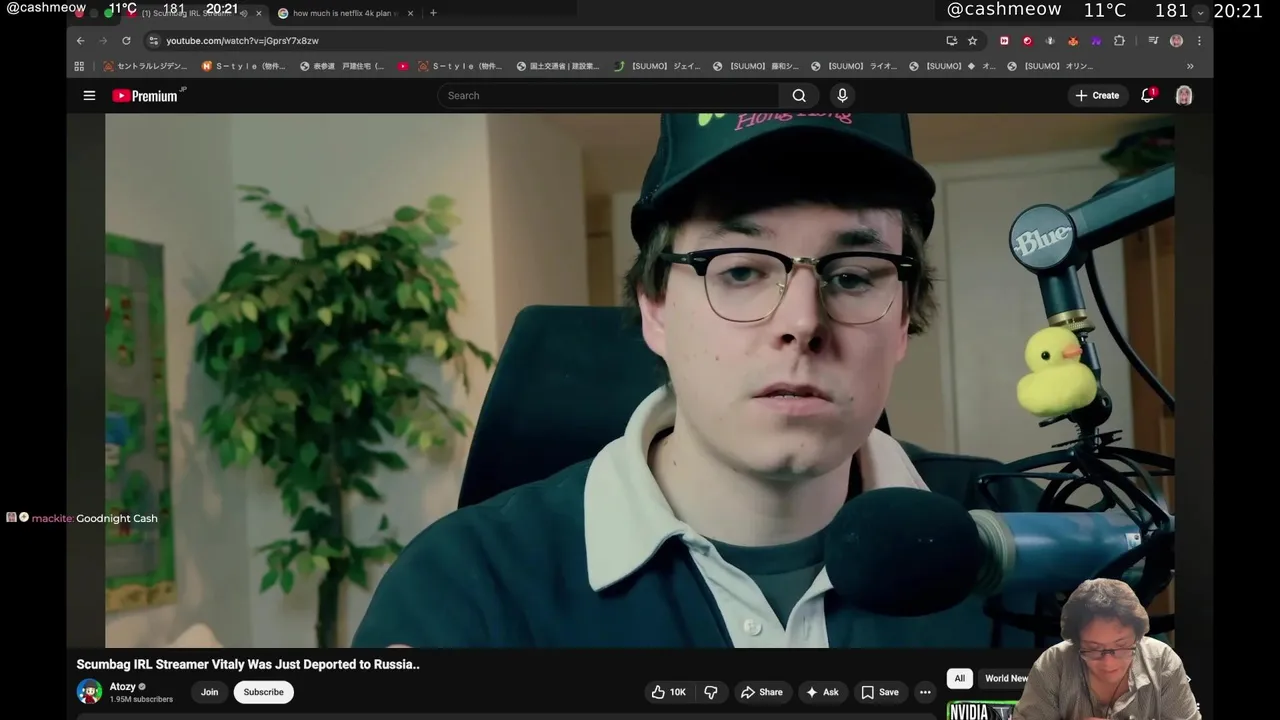
Task: Open a new browser tab with plus
Action: (x=433, y=13)
